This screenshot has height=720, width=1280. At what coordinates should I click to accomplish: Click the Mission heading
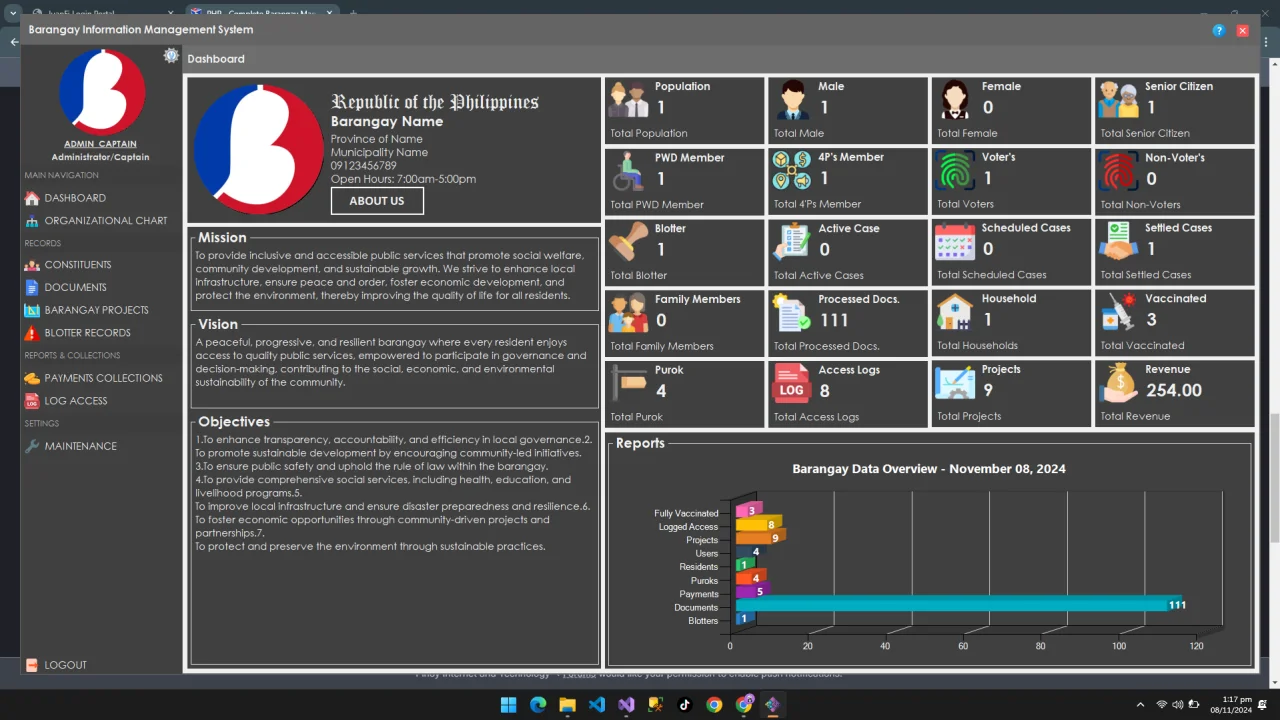[222, 238]
